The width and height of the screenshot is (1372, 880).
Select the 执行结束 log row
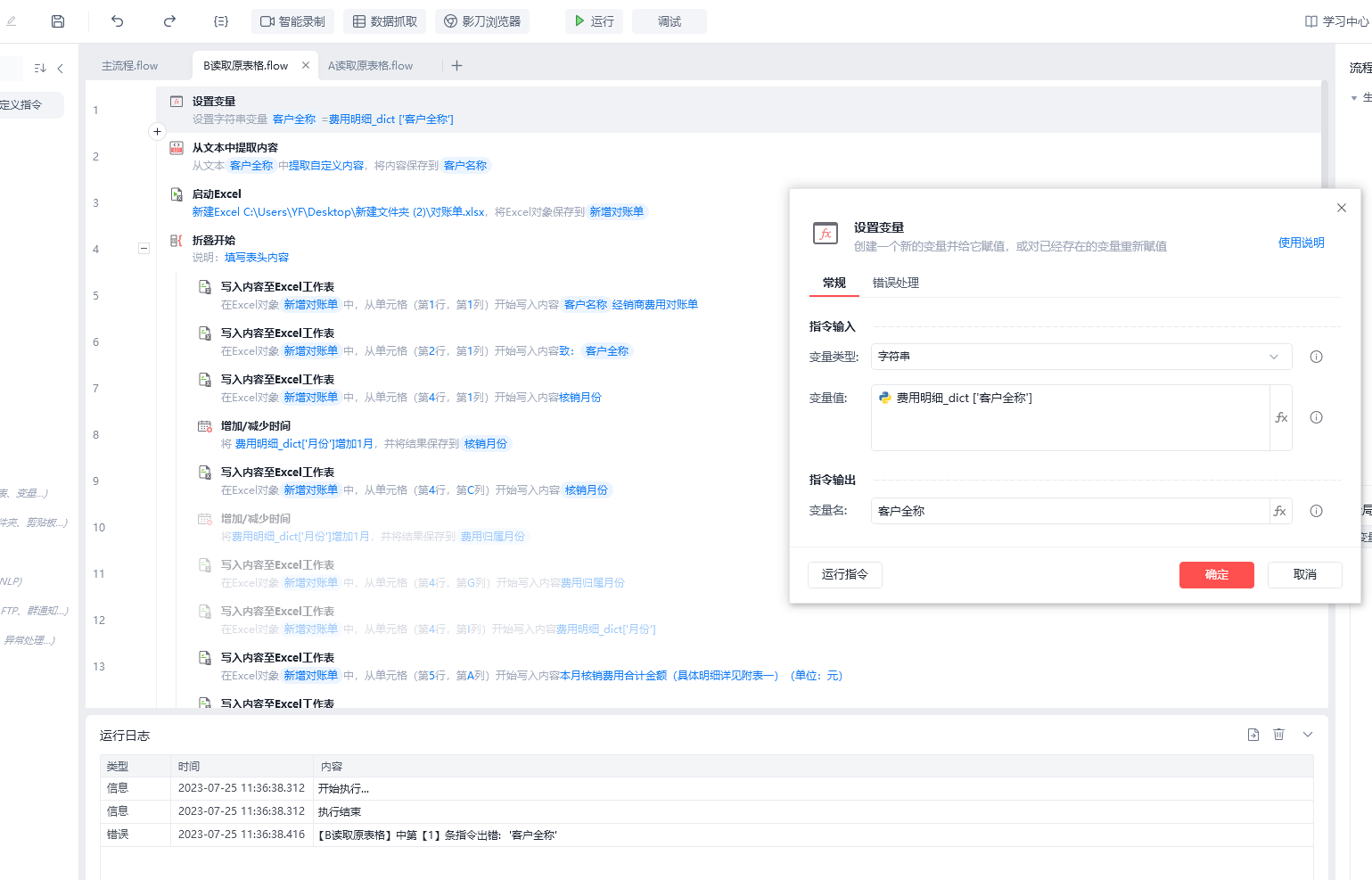click(707, 811)
